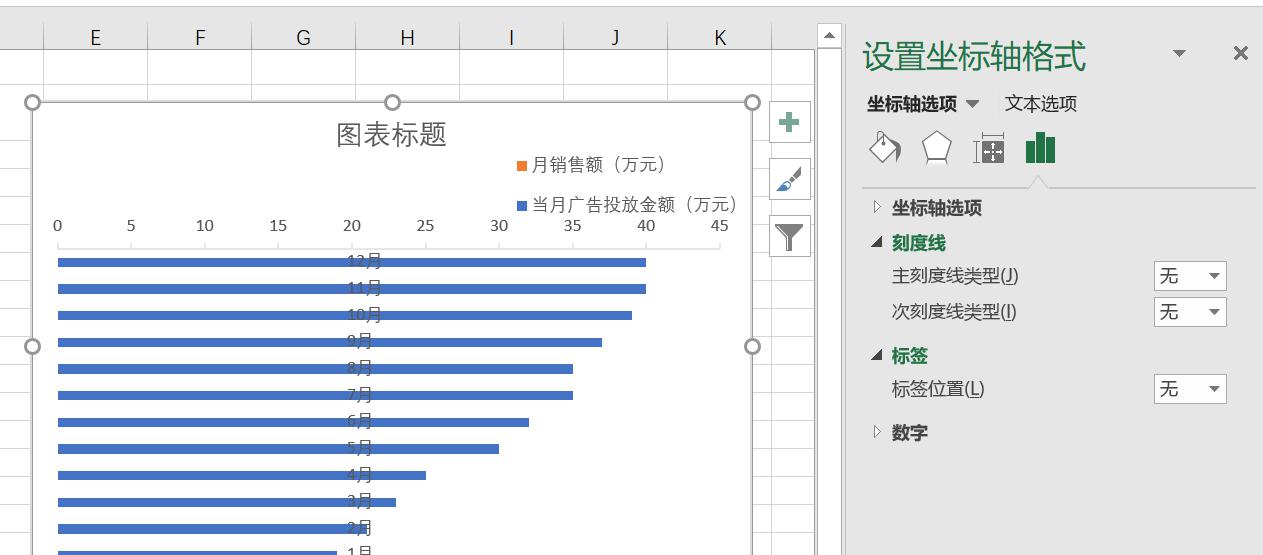Open Fill & Line paint bucket tab

(x=885, y=148)
